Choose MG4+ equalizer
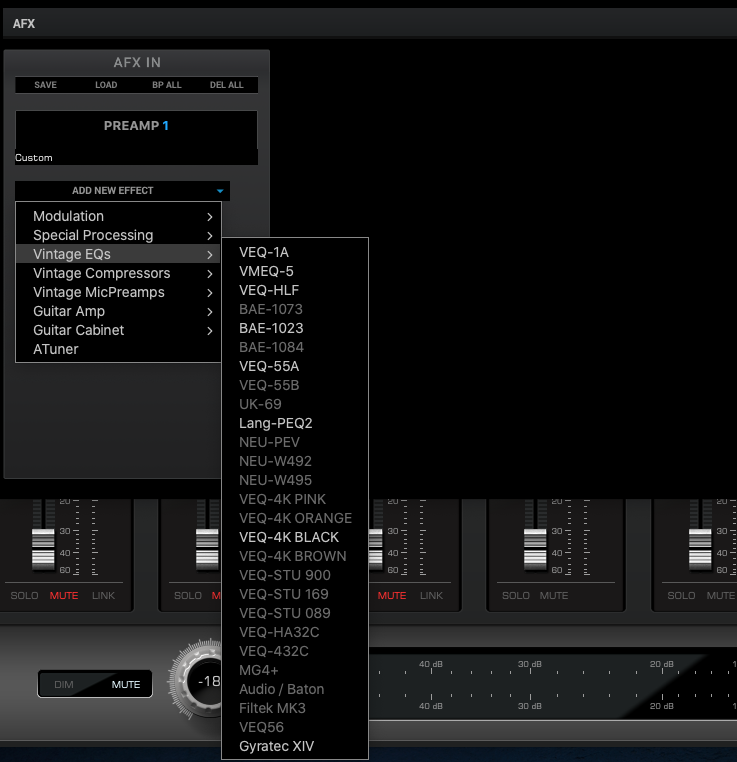The image size is (737, 762). point(295,669)
